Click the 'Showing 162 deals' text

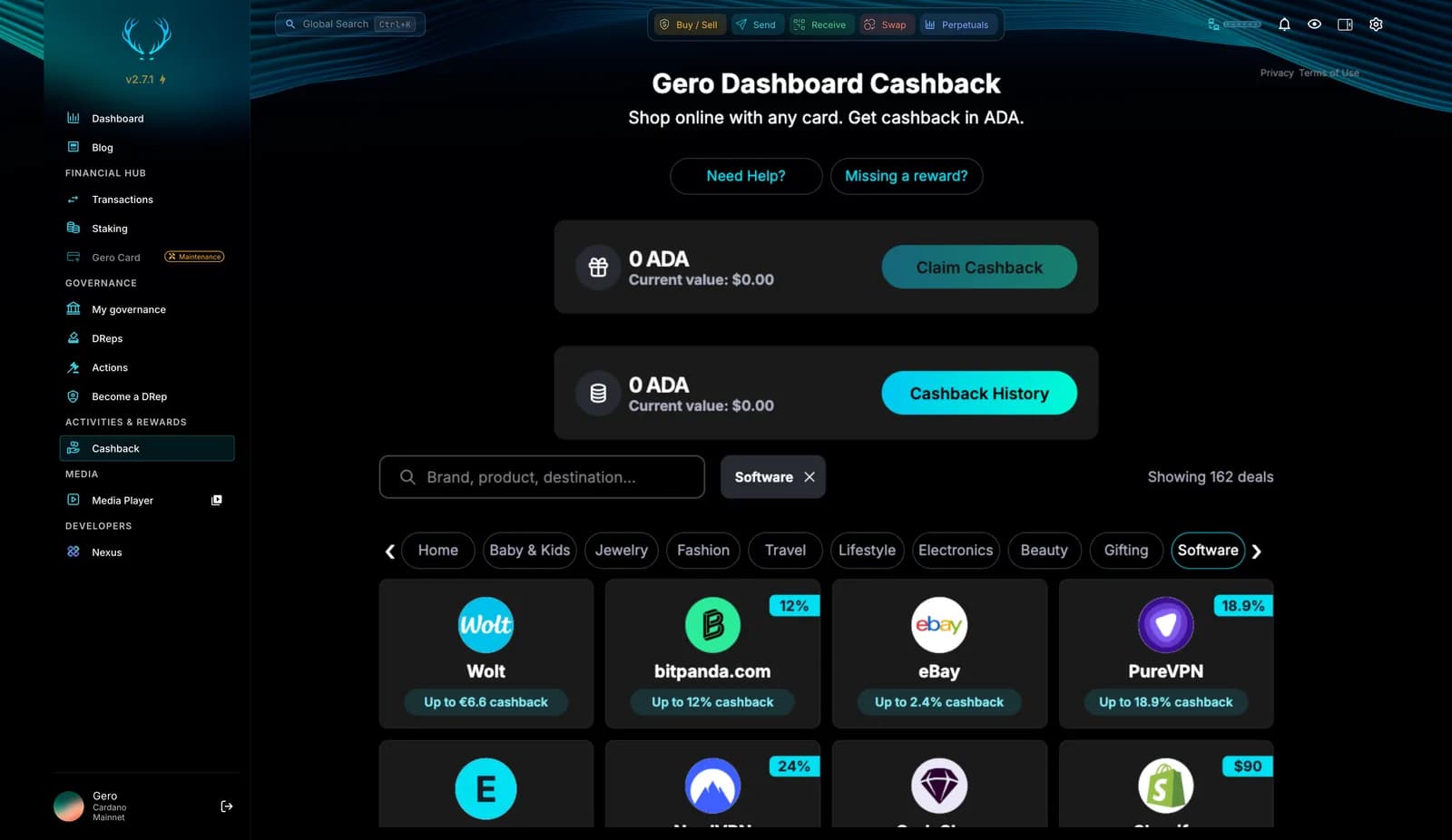point(1211,477)
